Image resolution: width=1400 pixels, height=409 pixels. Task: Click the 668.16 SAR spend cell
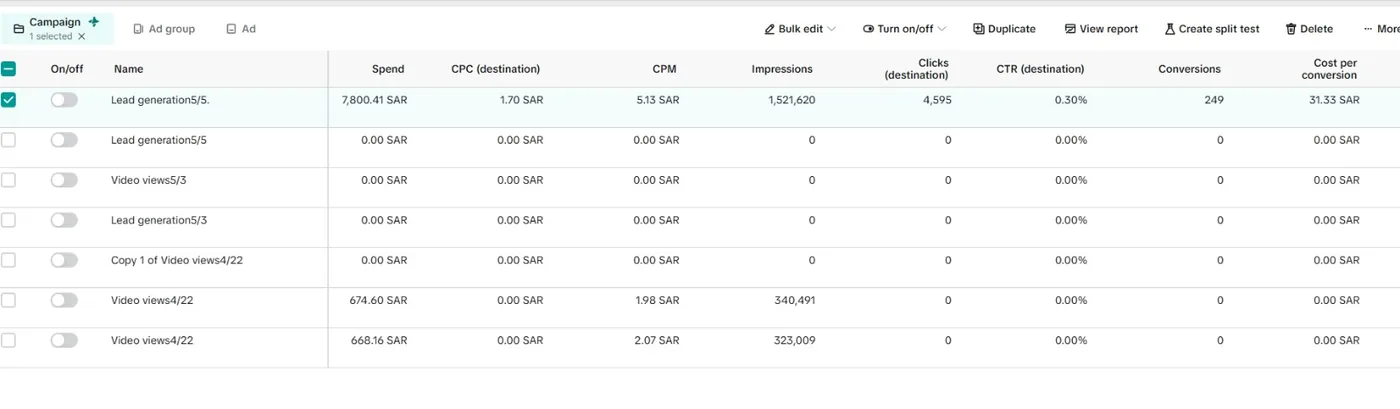378,340
